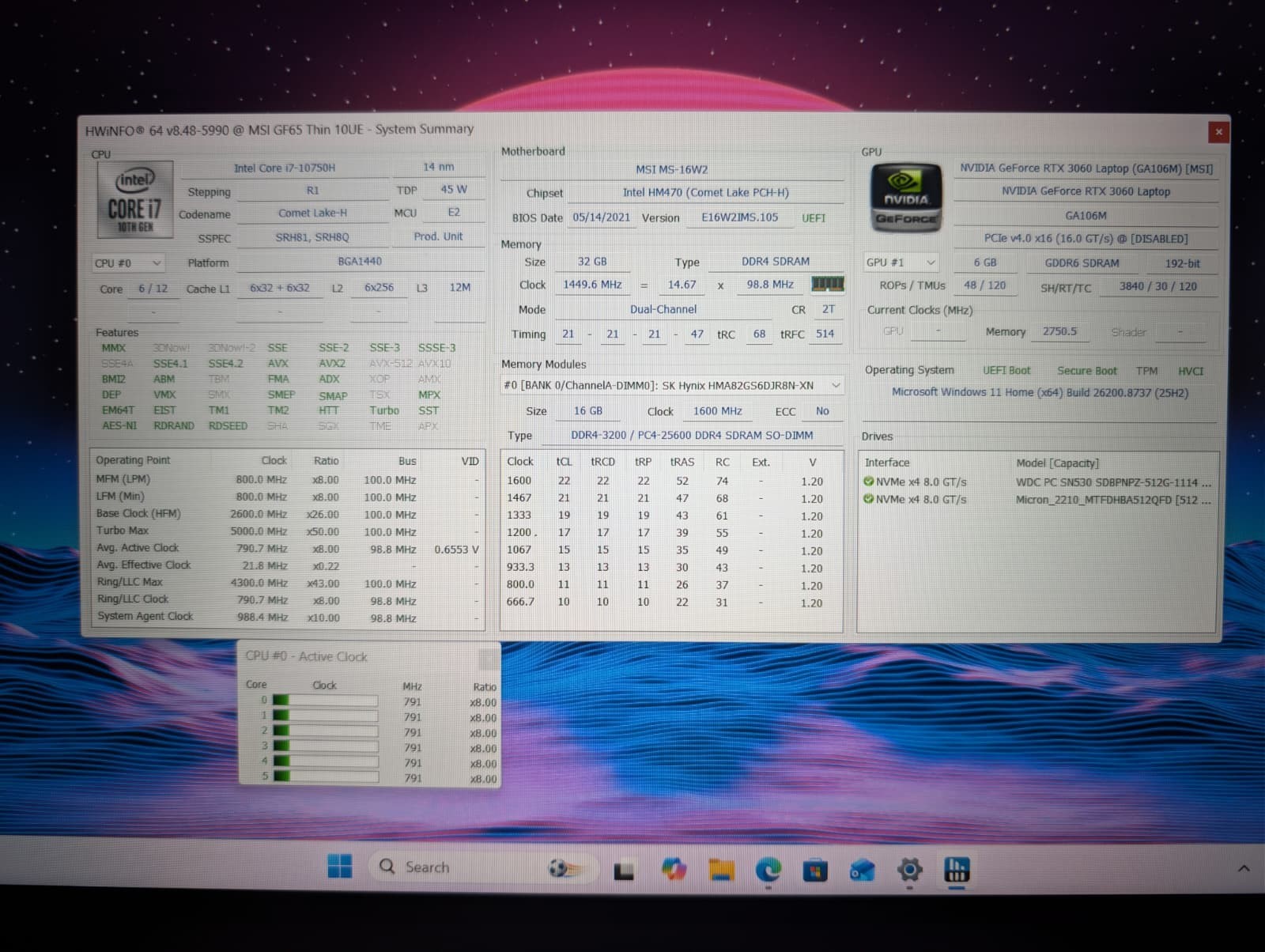This screenshot has width=1265, height=952.
Task: Click the 1600 memory timing row
Action: (670, 481)
